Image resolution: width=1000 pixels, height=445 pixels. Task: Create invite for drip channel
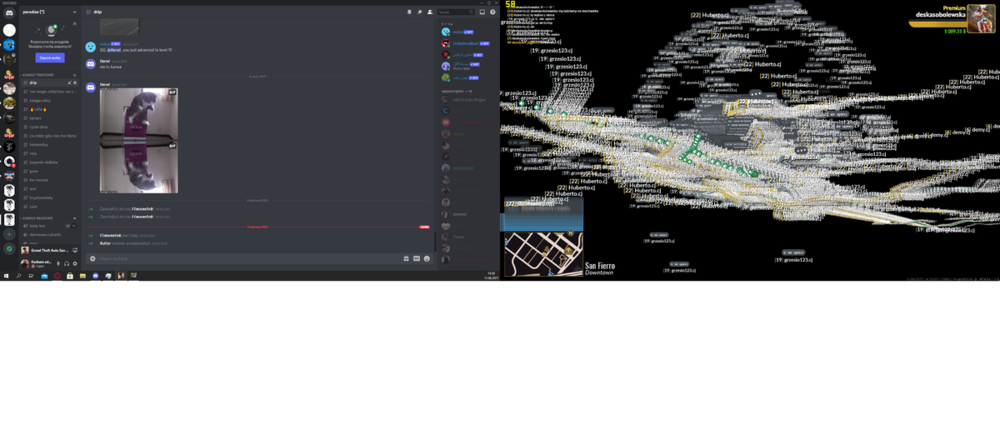click(x=69, y=83)
